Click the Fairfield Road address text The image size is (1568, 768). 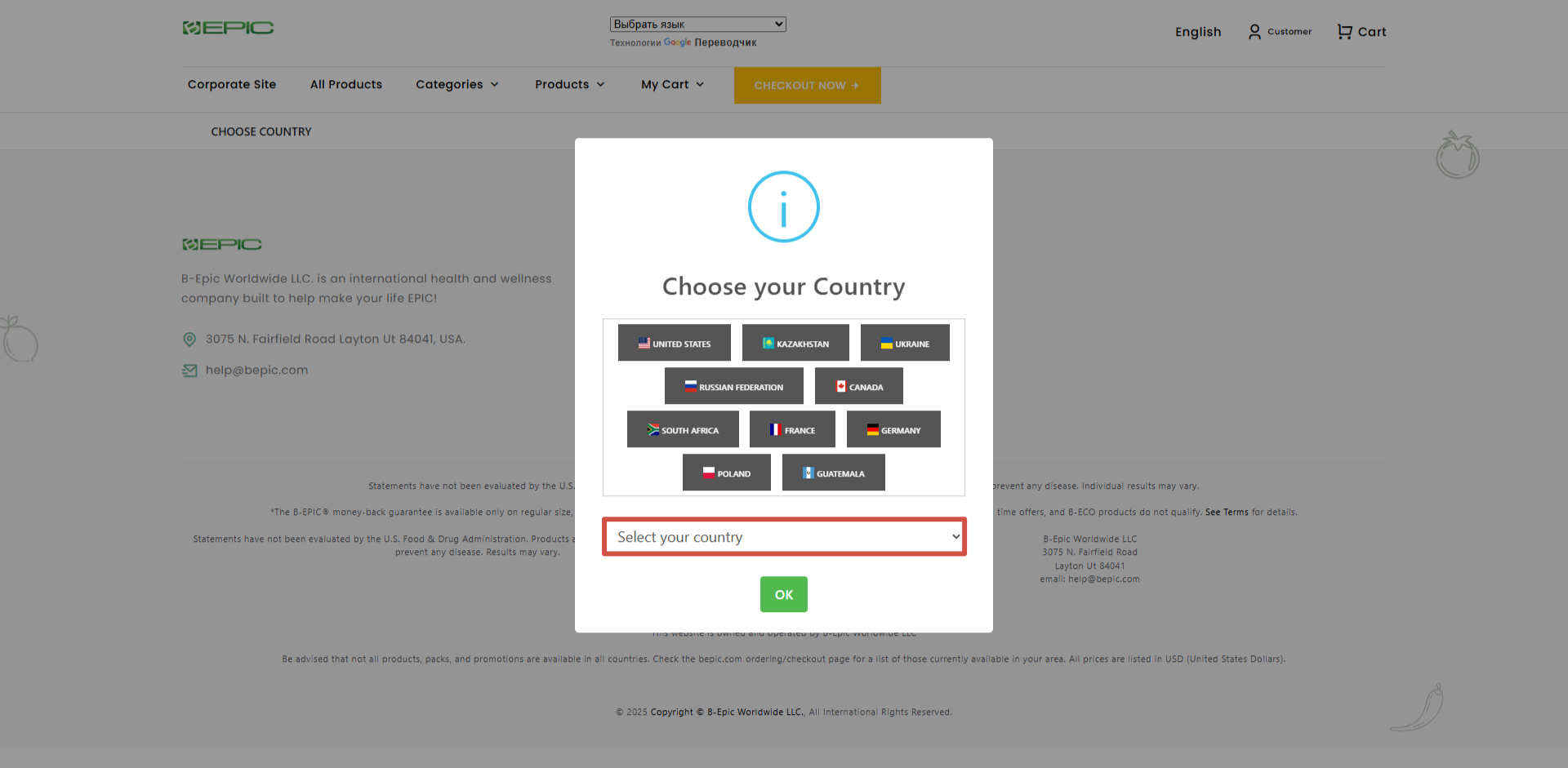(336, 340)
